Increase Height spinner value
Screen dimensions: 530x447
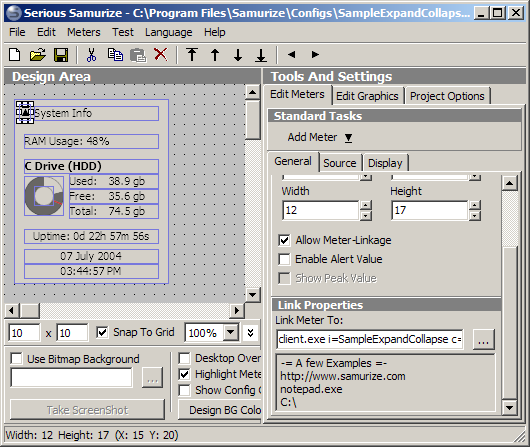click(475, 205)
